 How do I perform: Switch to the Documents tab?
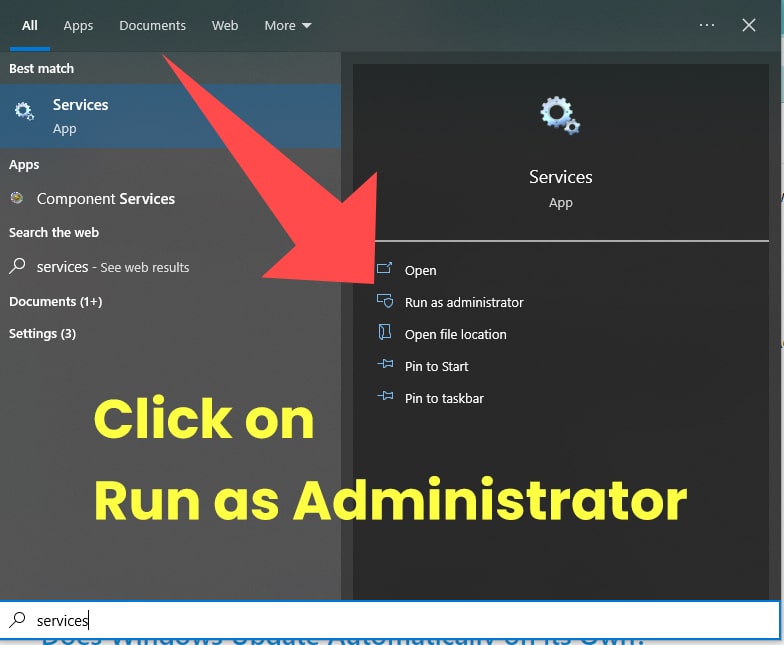(x=152, y=25)
